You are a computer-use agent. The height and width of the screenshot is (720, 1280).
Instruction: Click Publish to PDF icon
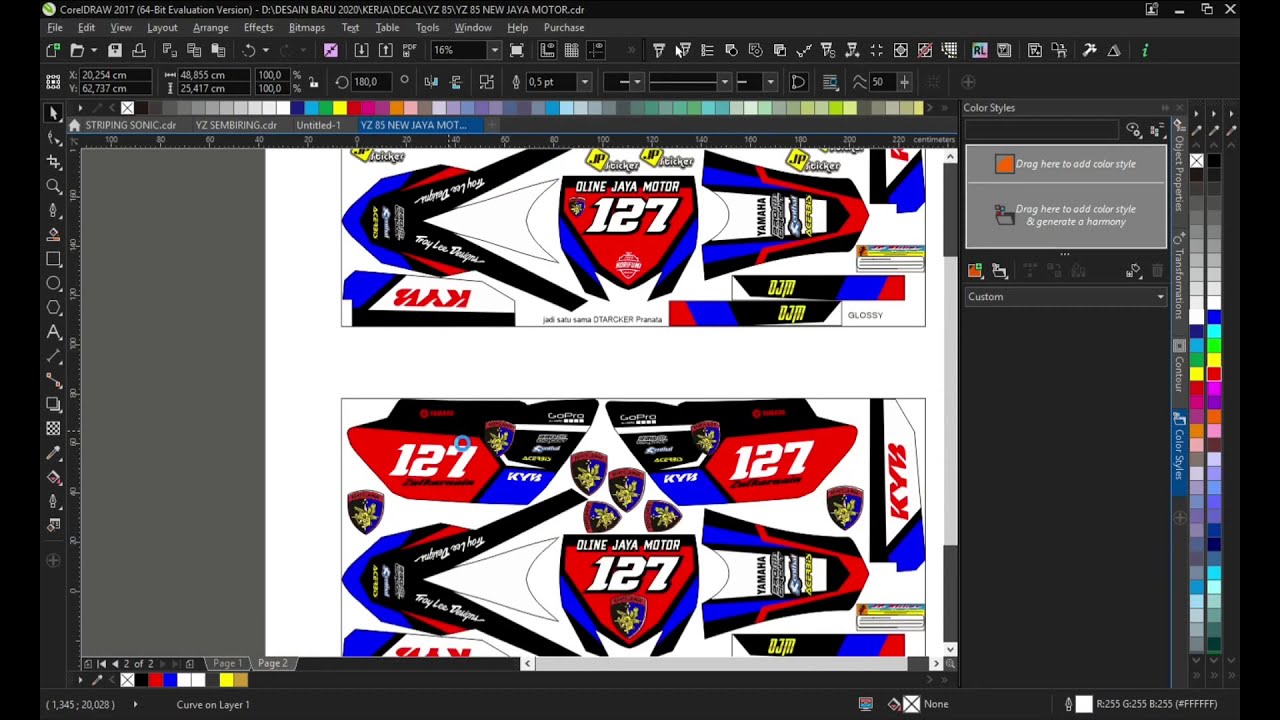409,50
